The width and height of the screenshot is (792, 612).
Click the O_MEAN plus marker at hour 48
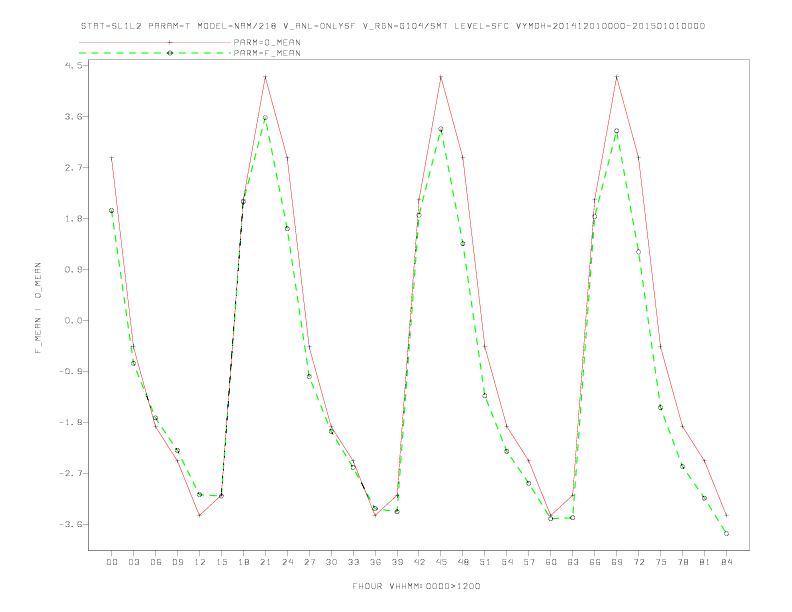(x=463, y=158)
